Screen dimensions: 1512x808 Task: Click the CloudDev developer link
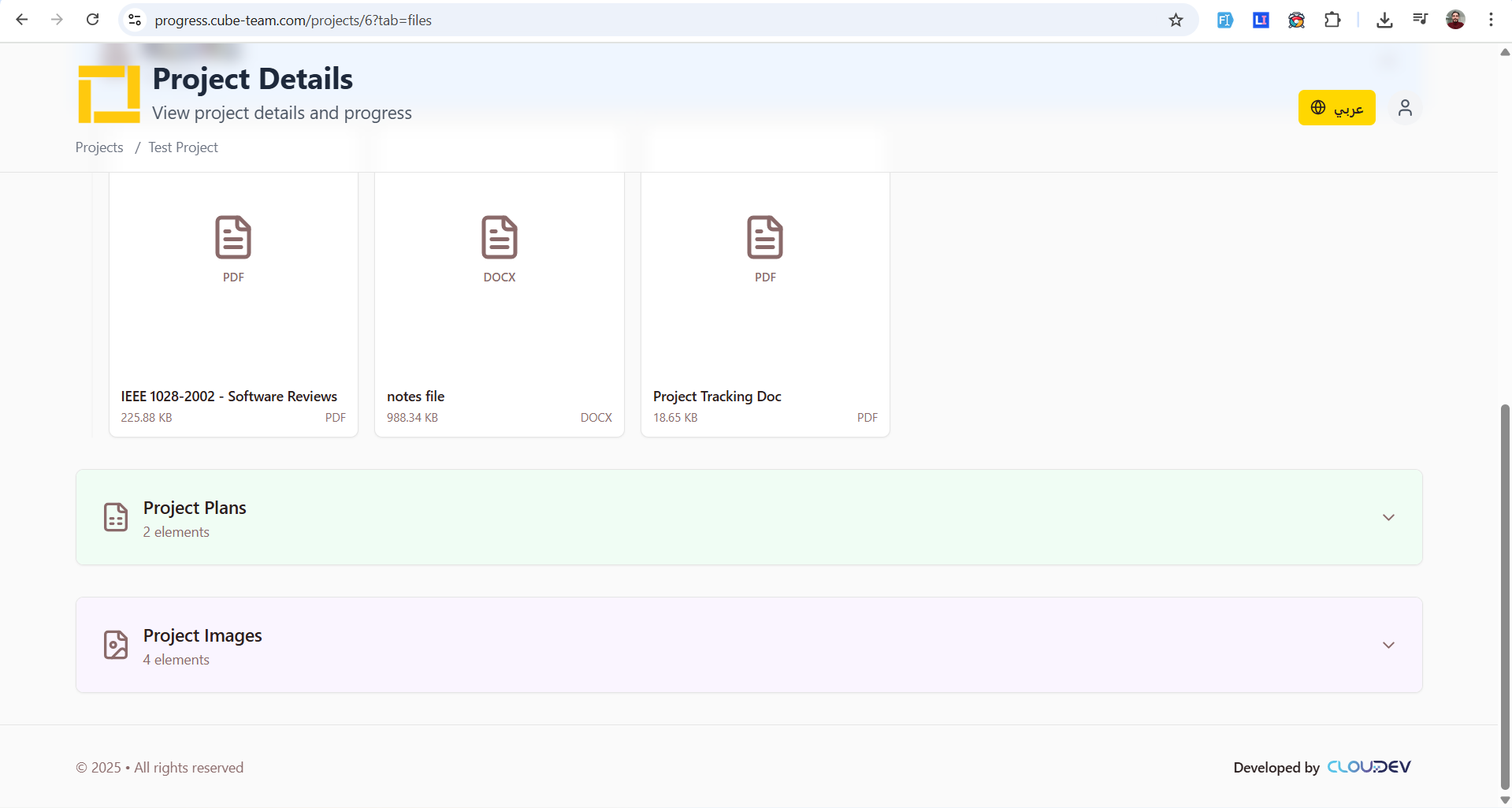click(x=1369, y=767)
